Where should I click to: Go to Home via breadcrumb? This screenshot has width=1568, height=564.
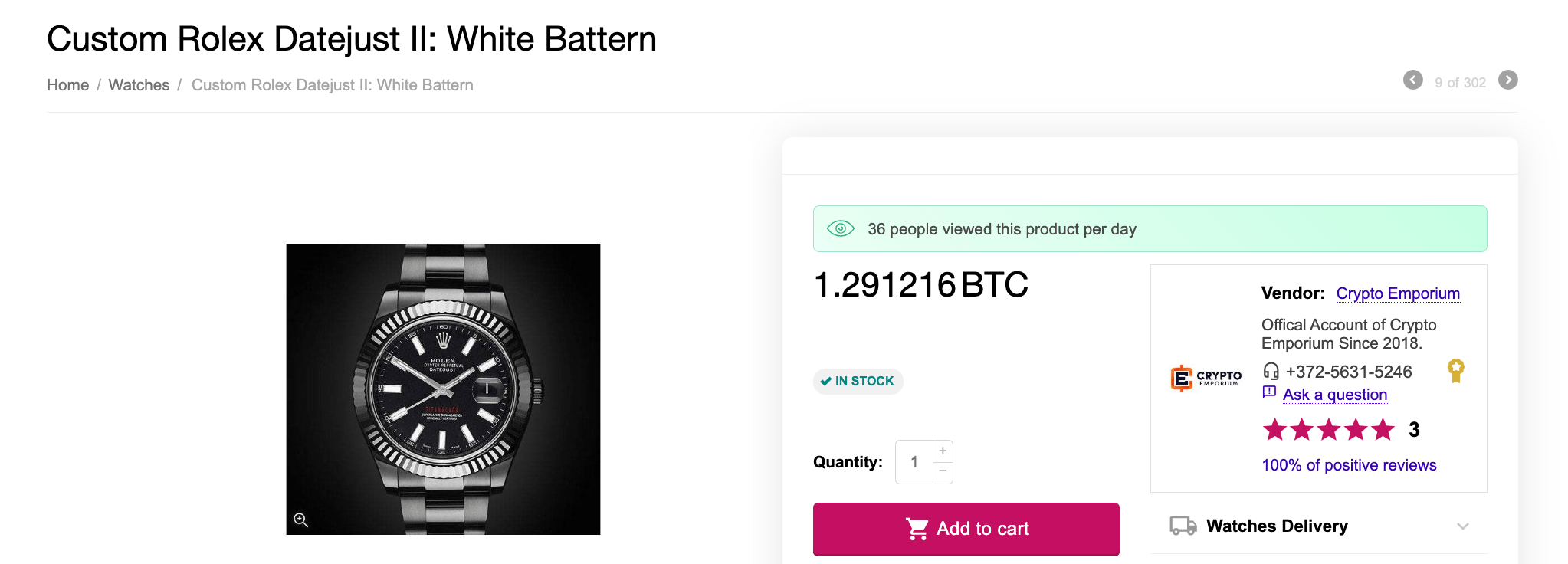68,85
